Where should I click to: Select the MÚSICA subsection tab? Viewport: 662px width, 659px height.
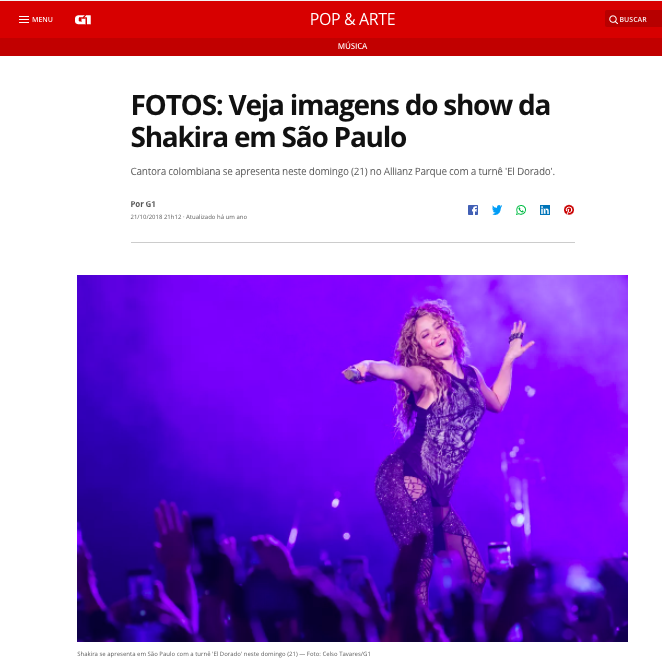[353, 46]
